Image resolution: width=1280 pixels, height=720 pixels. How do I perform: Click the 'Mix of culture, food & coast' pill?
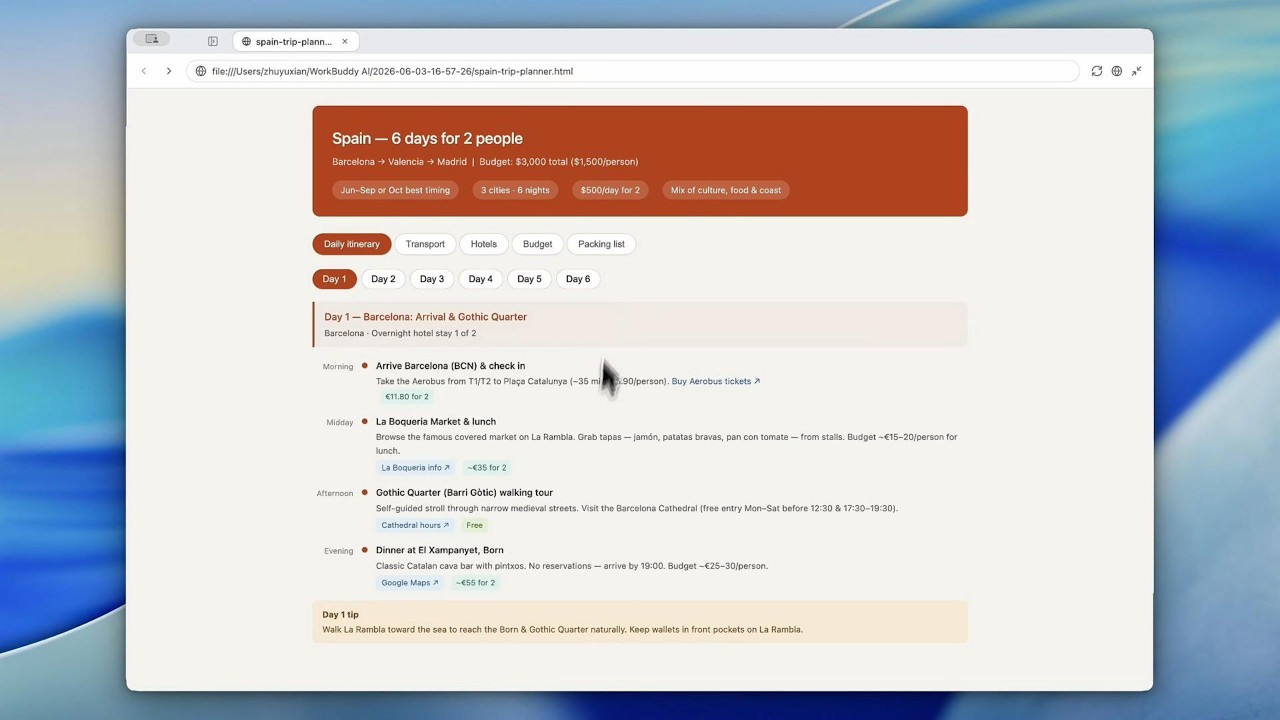(726, 190)
